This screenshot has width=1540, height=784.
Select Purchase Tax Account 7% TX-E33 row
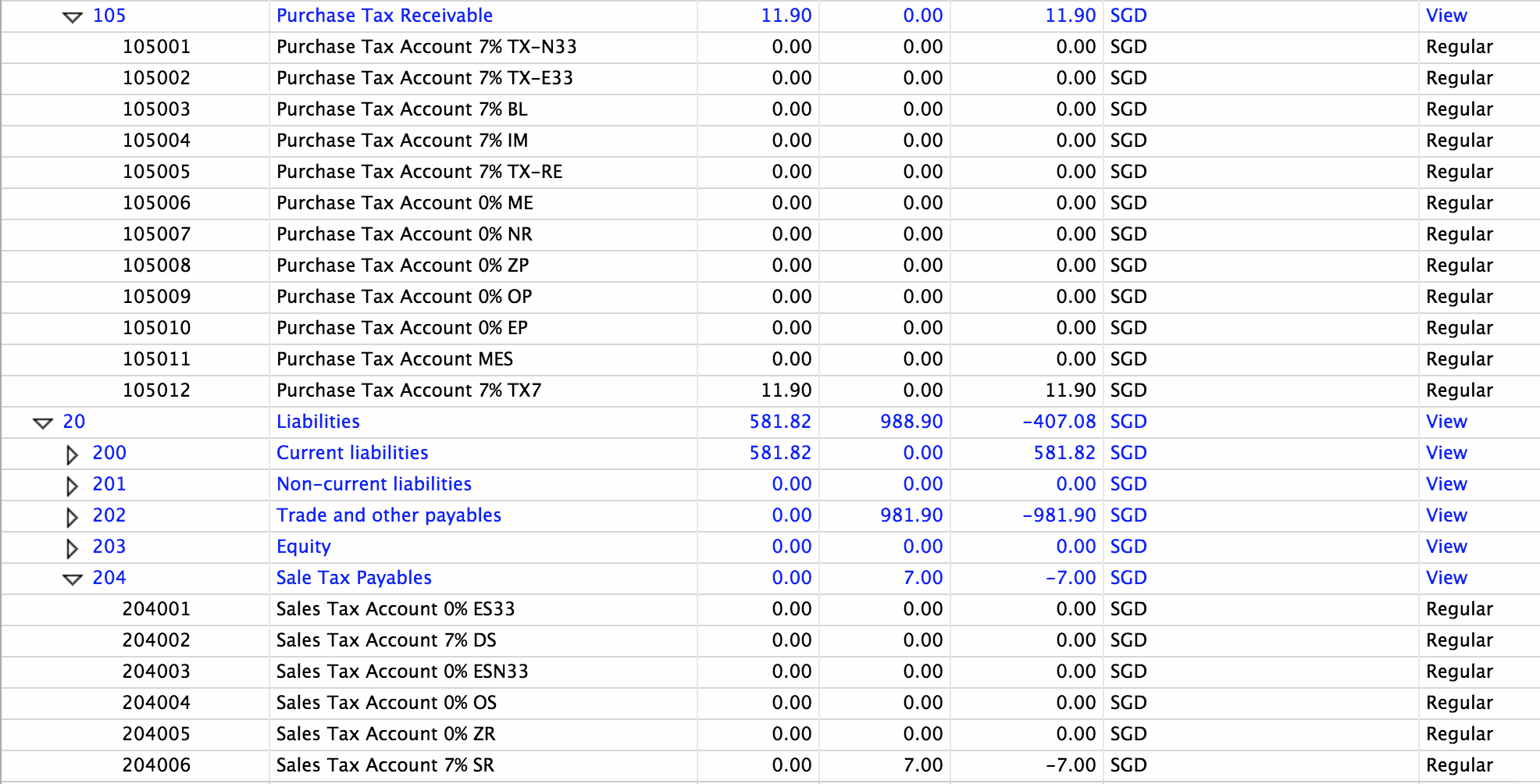[x=770, y=78]
